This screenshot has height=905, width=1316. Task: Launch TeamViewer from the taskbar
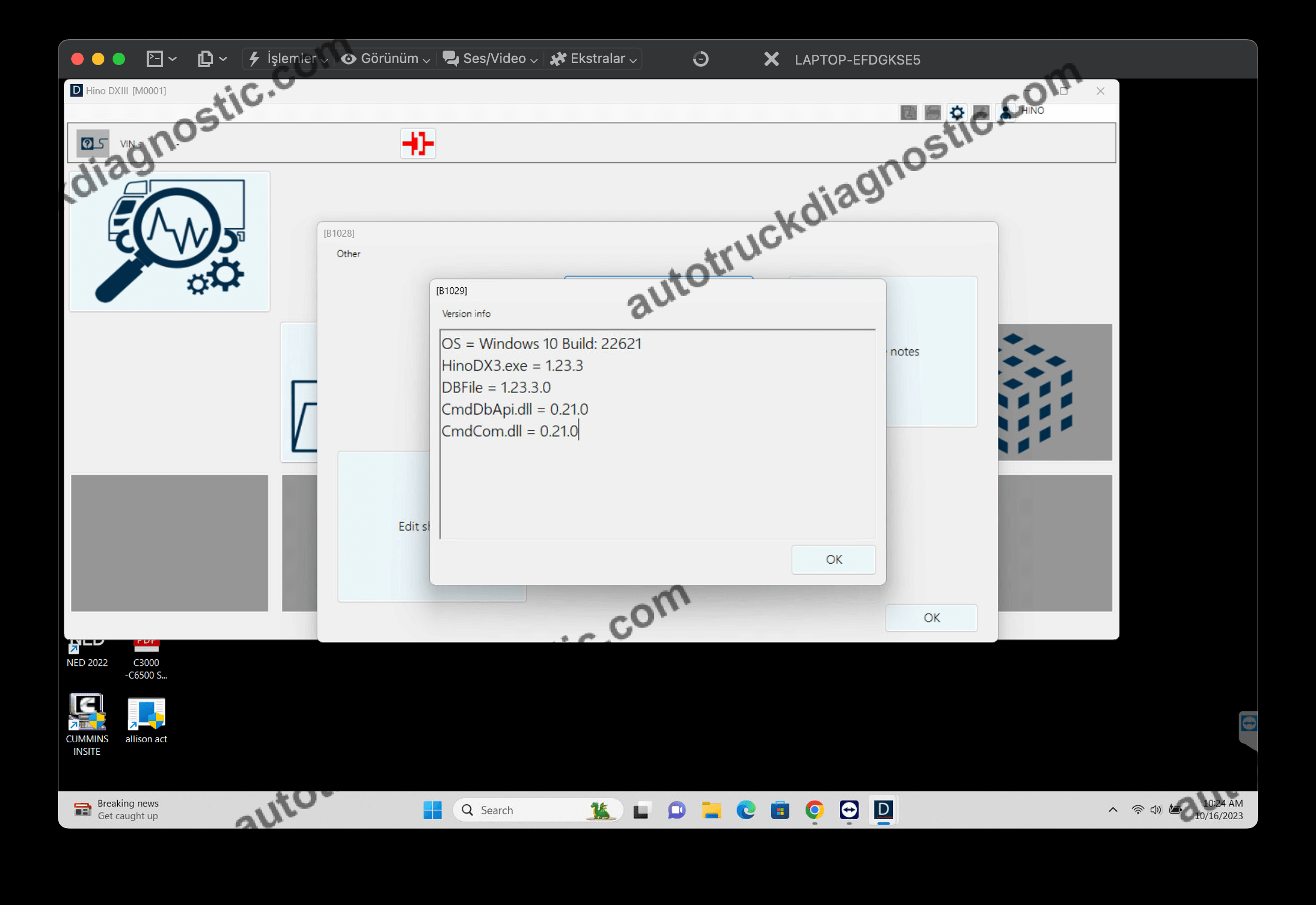850,810
